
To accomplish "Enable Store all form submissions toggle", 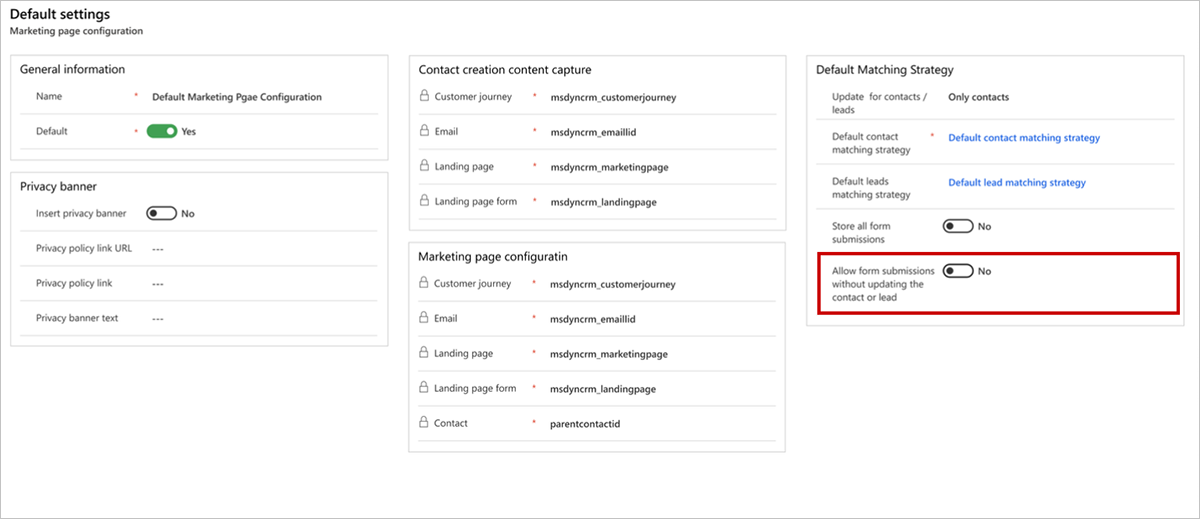I will click(958, 226).
